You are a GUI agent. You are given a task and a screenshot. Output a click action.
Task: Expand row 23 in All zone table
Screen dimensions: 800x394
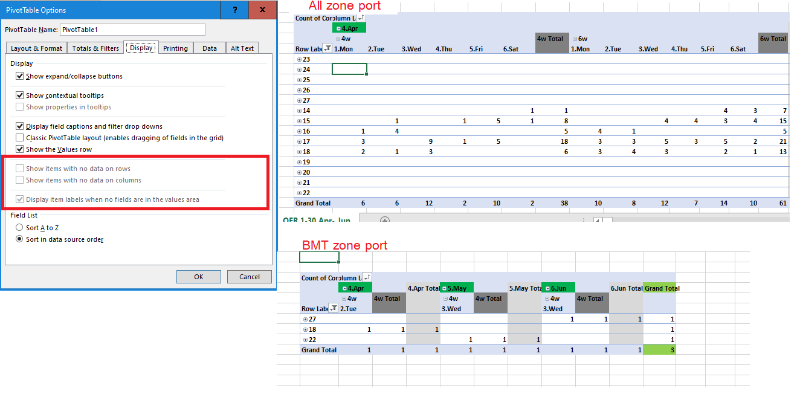coord(299,59)
